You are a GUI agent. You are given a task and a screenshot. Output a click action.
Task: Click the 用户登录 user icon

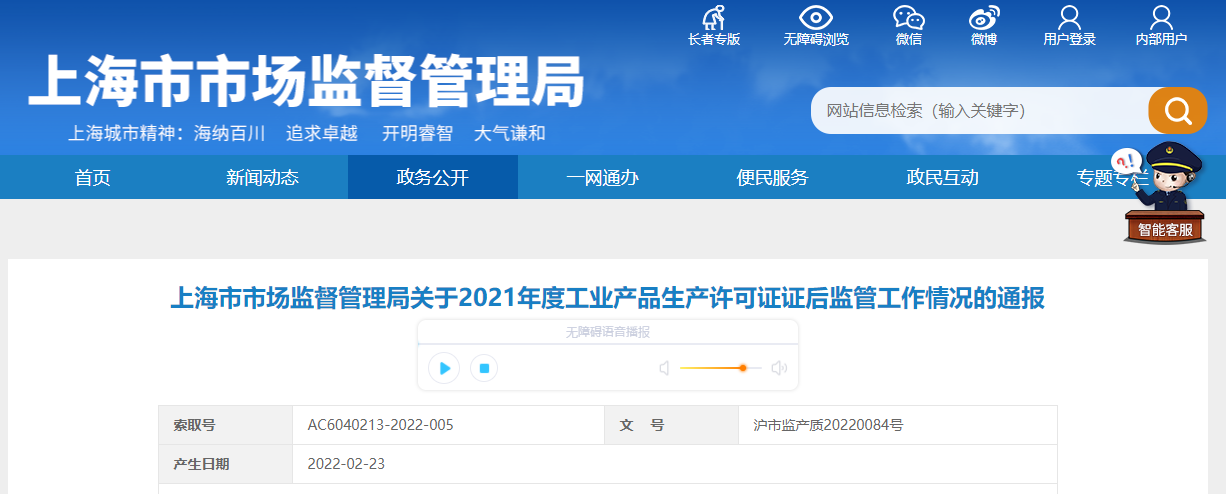[x=1069, y=17]
